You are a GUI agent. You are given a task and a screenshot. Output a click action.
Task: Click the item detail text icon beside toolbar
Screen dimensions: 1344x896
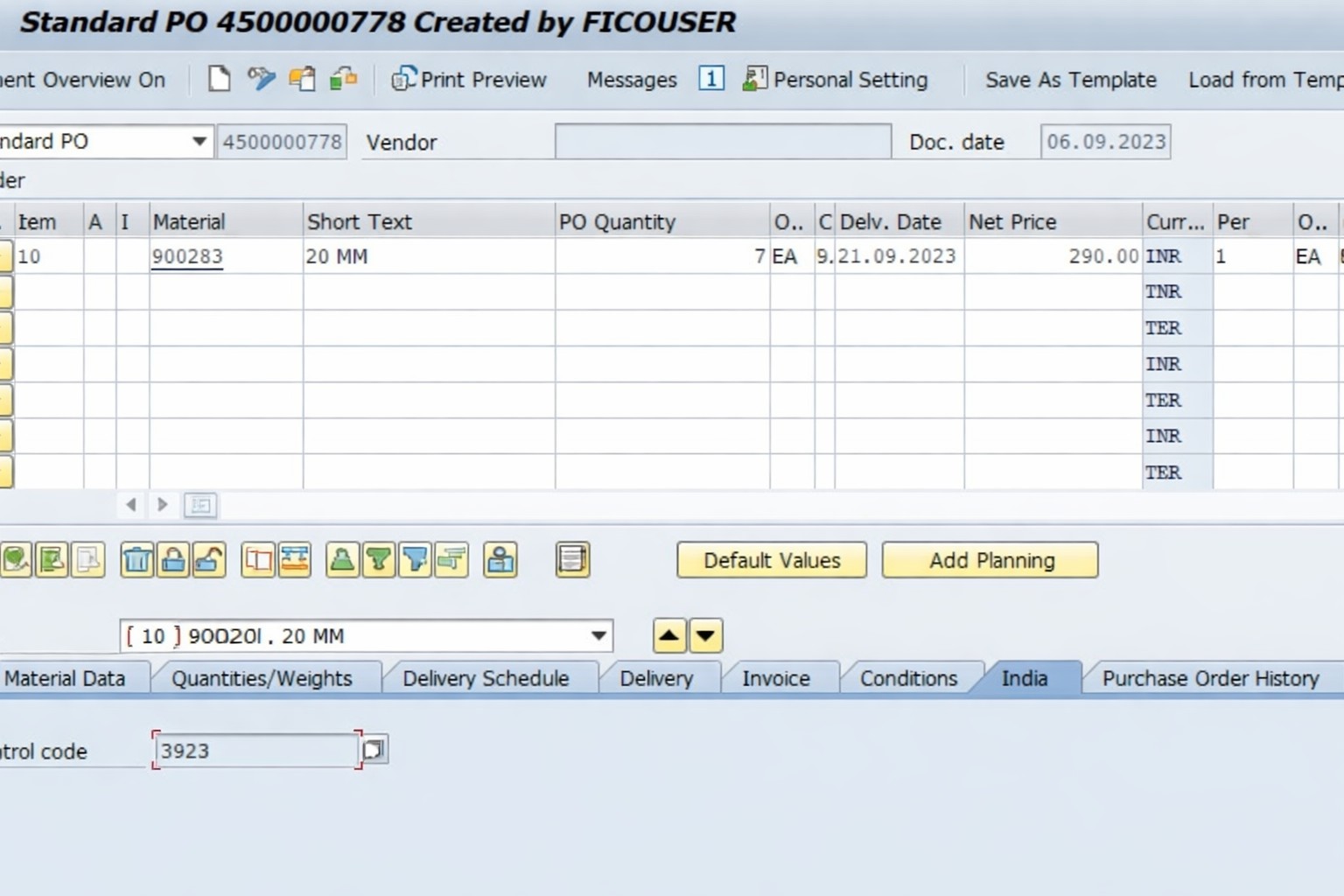pyautogui.click(x=572, y=560)
